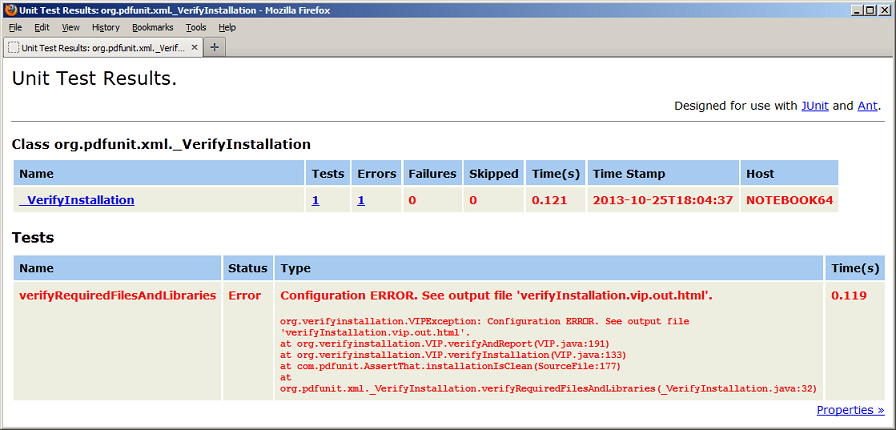Open the File menu

[x=15, y=27]
